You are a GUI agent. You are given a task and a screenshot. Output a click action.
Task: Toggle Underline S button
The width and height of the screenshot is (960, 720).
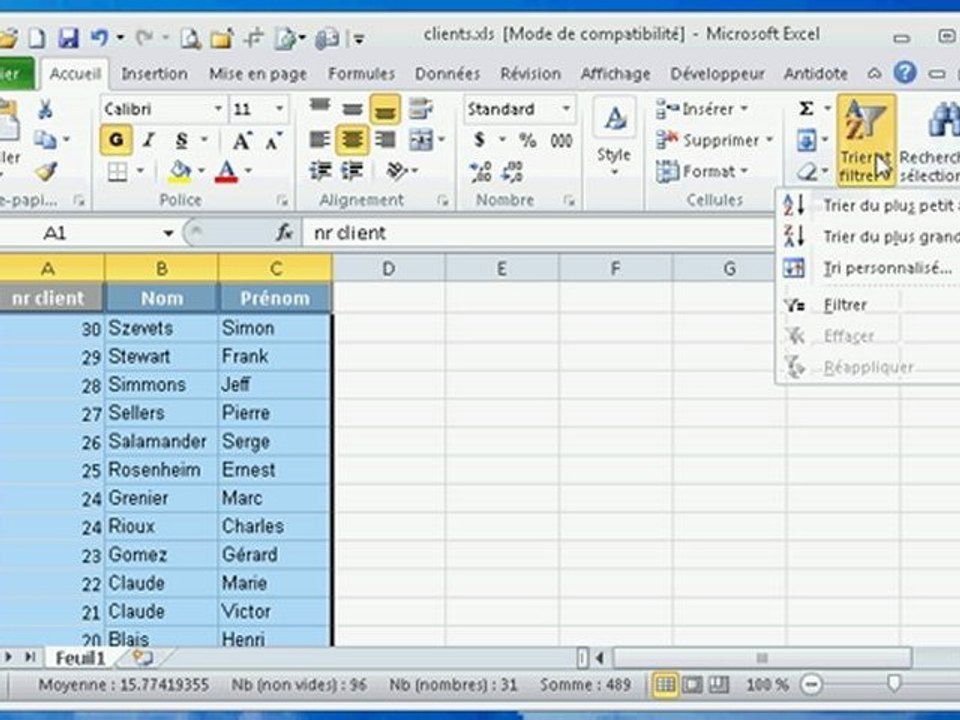pos(181,141)
